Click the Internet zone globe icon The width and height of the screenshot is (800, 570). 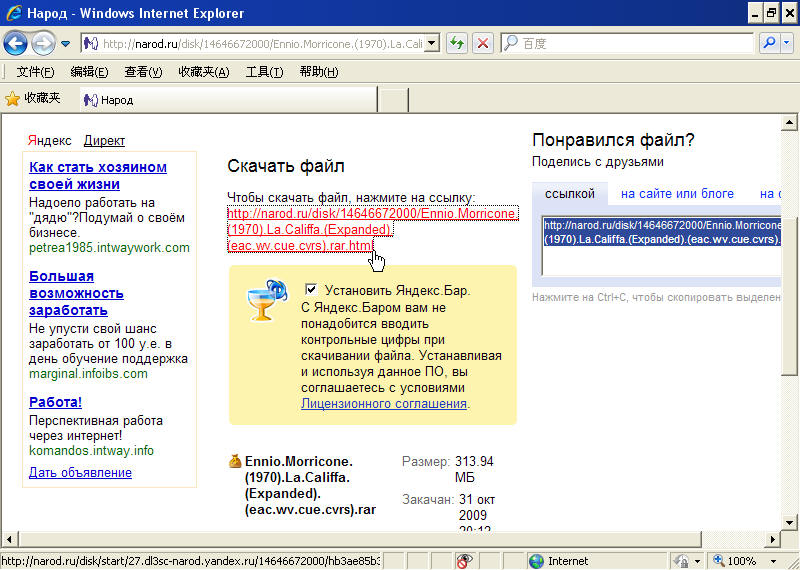click(x=537, y=561)
